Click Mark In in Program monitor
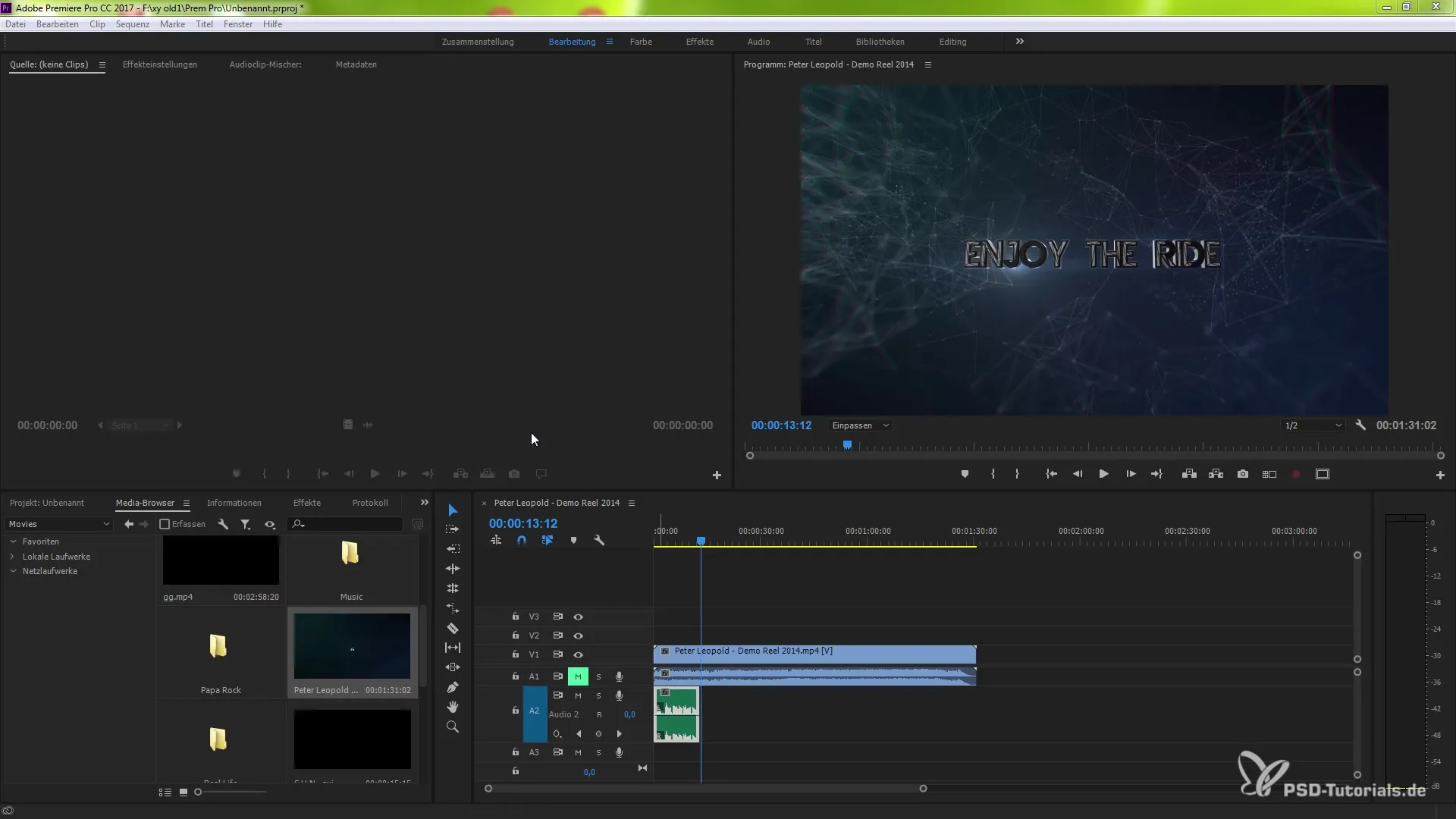The image size is (1456, 819). [993, 474]
